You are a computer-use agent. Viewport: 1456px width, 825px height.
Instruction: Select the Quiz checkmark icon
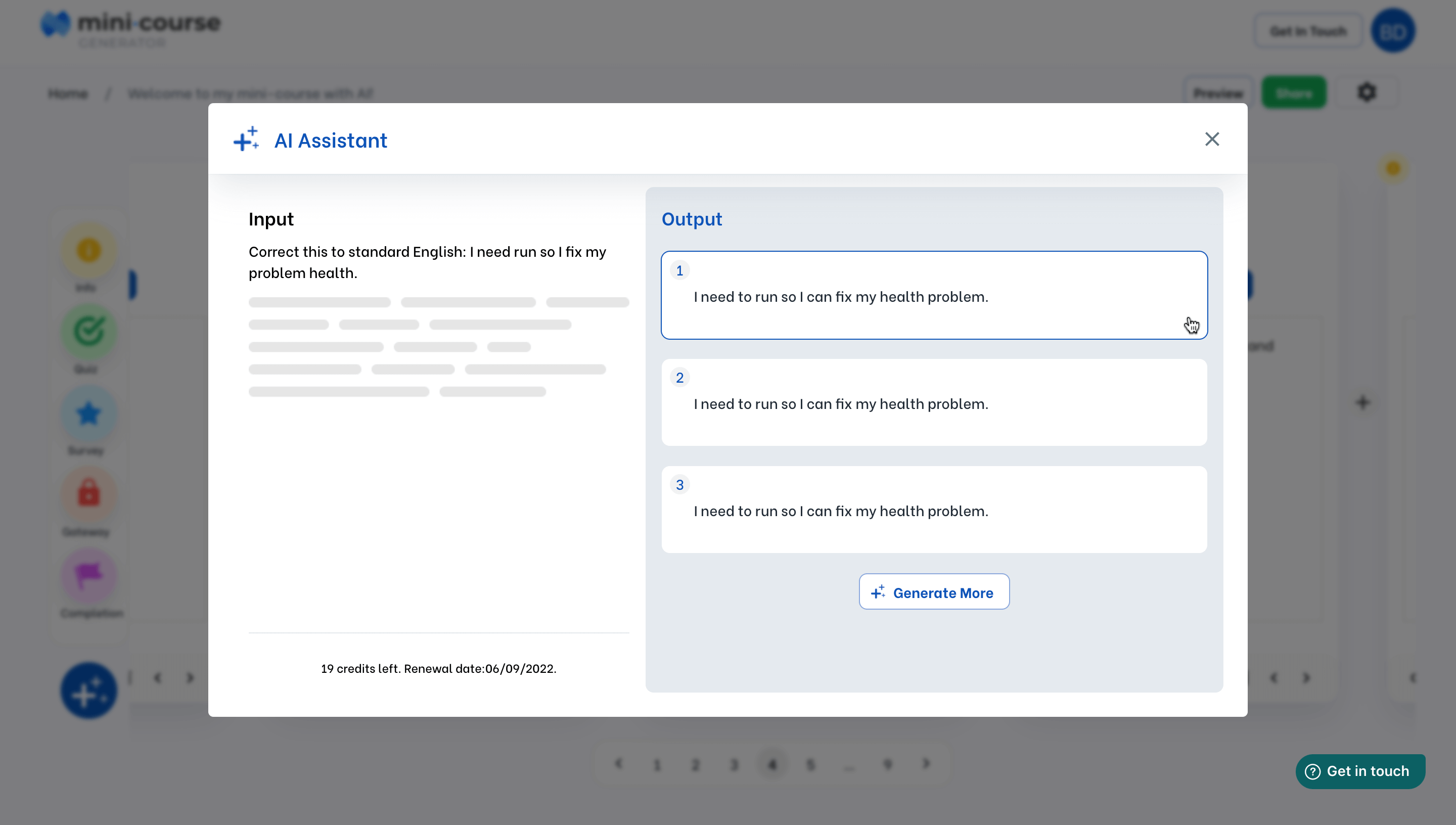point(88,332)
